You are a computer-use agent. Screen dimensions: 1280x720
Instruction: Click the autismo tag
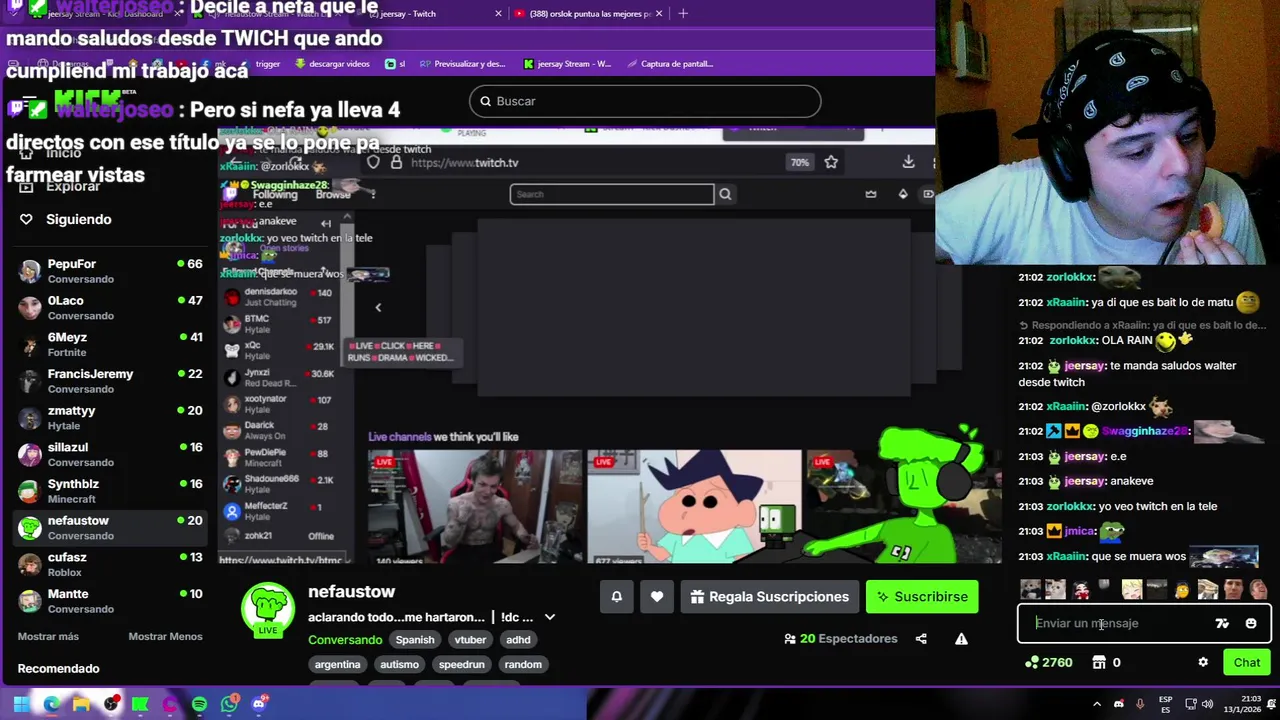(x=399, y=664)
